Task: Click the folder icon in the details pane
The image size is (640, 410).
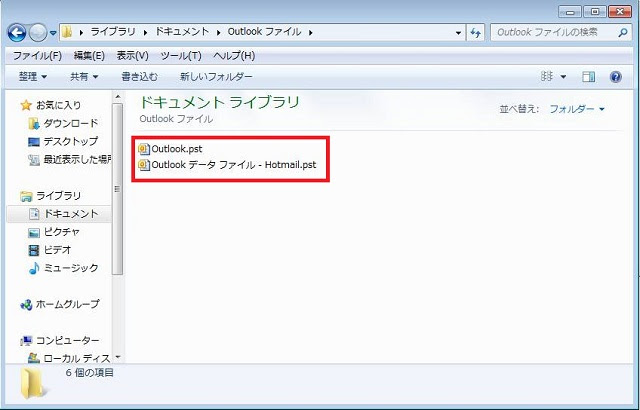Action: (x=33, y=383)
